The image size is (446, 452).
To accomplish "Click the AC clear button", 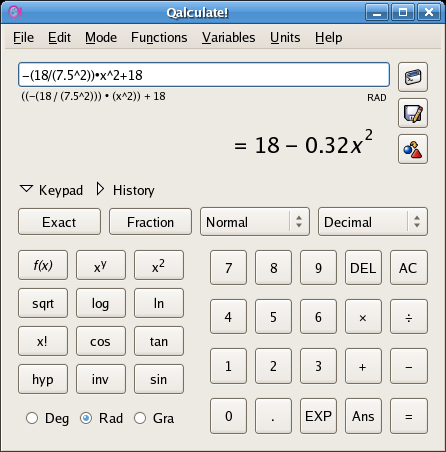I will tap(409, 268).
